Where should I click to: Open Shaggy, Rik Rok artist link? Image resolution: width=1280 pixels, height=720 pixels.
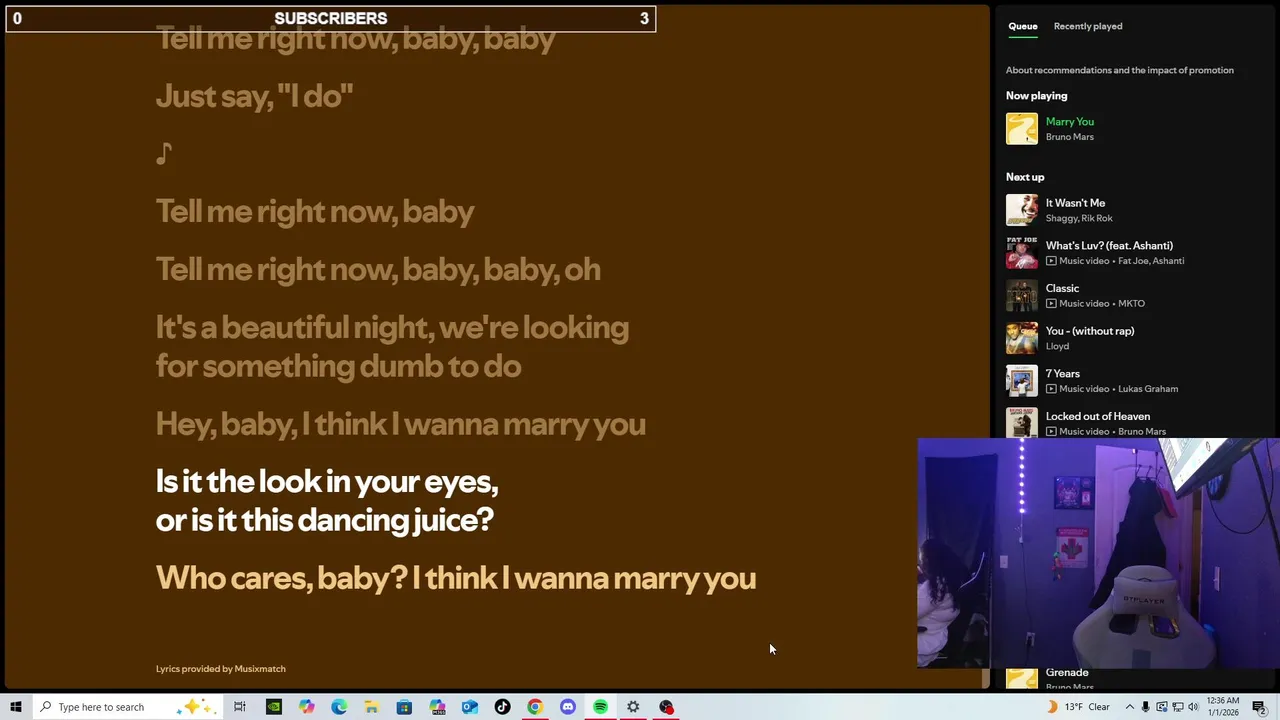tap(1079, 218)
